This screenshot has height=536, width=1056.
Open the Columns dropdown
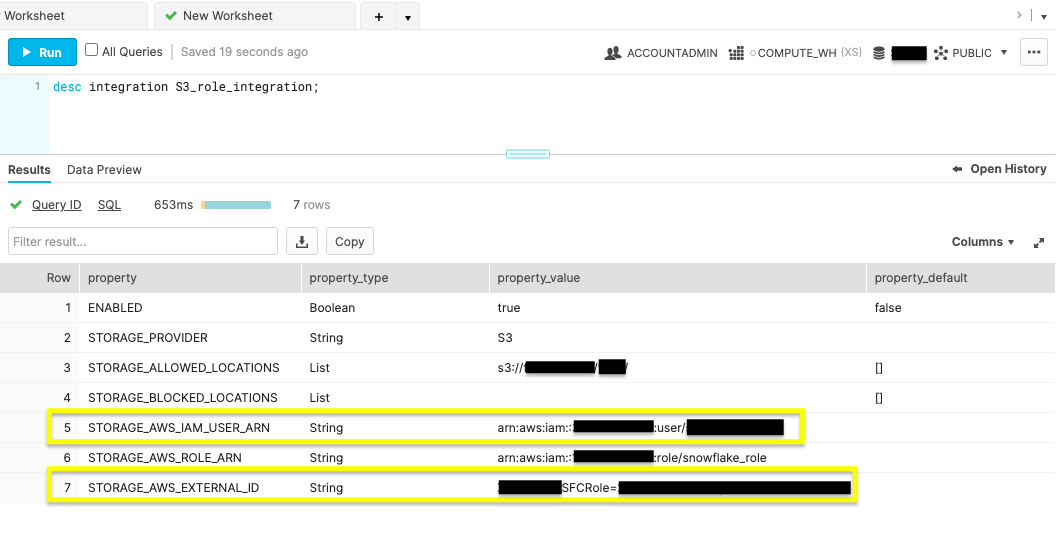pyautogui.click(x=983, y=242)
